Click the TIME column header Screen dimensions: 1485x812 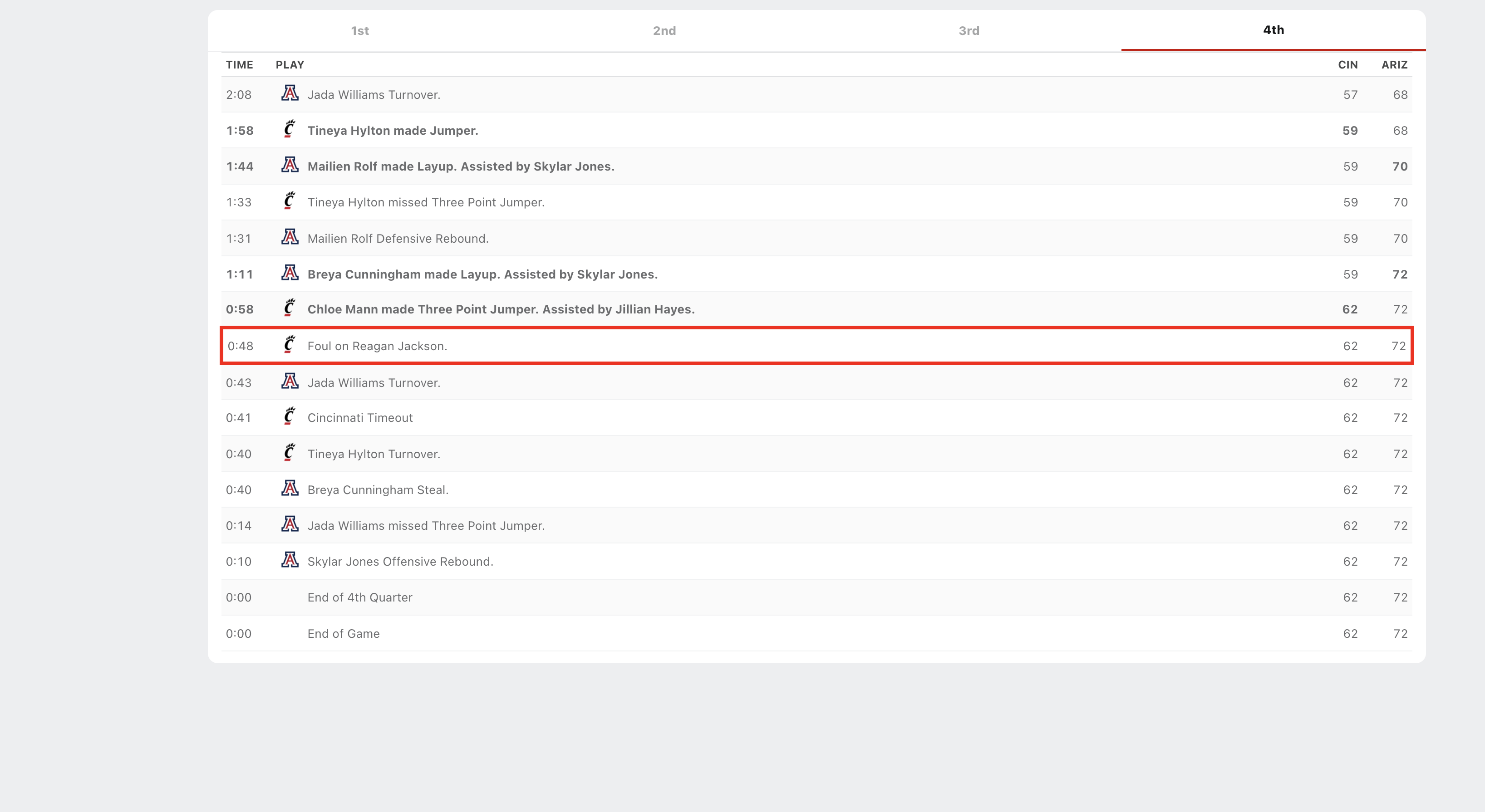pos(239,64)
